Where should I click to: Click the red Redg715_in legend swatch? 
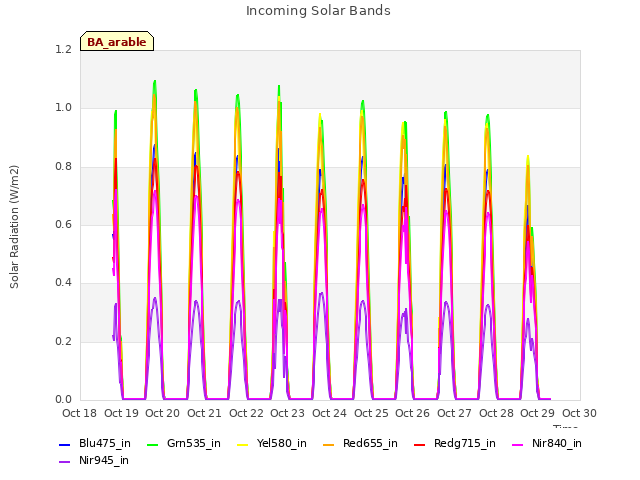420,444
